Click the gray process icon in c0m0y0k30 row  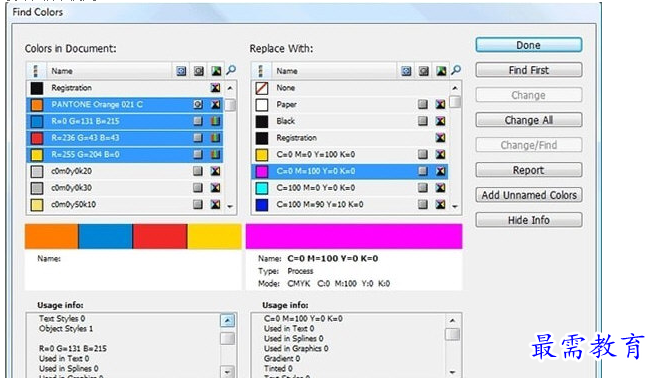[198, 188]
